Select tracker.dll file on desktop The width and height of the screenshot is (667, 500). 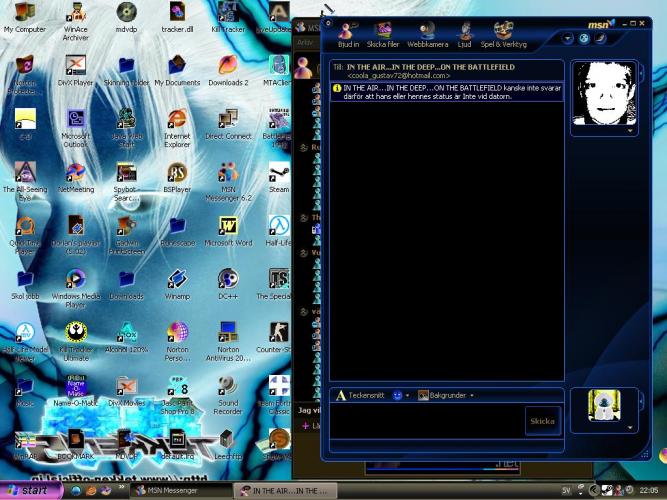(177, 18)
